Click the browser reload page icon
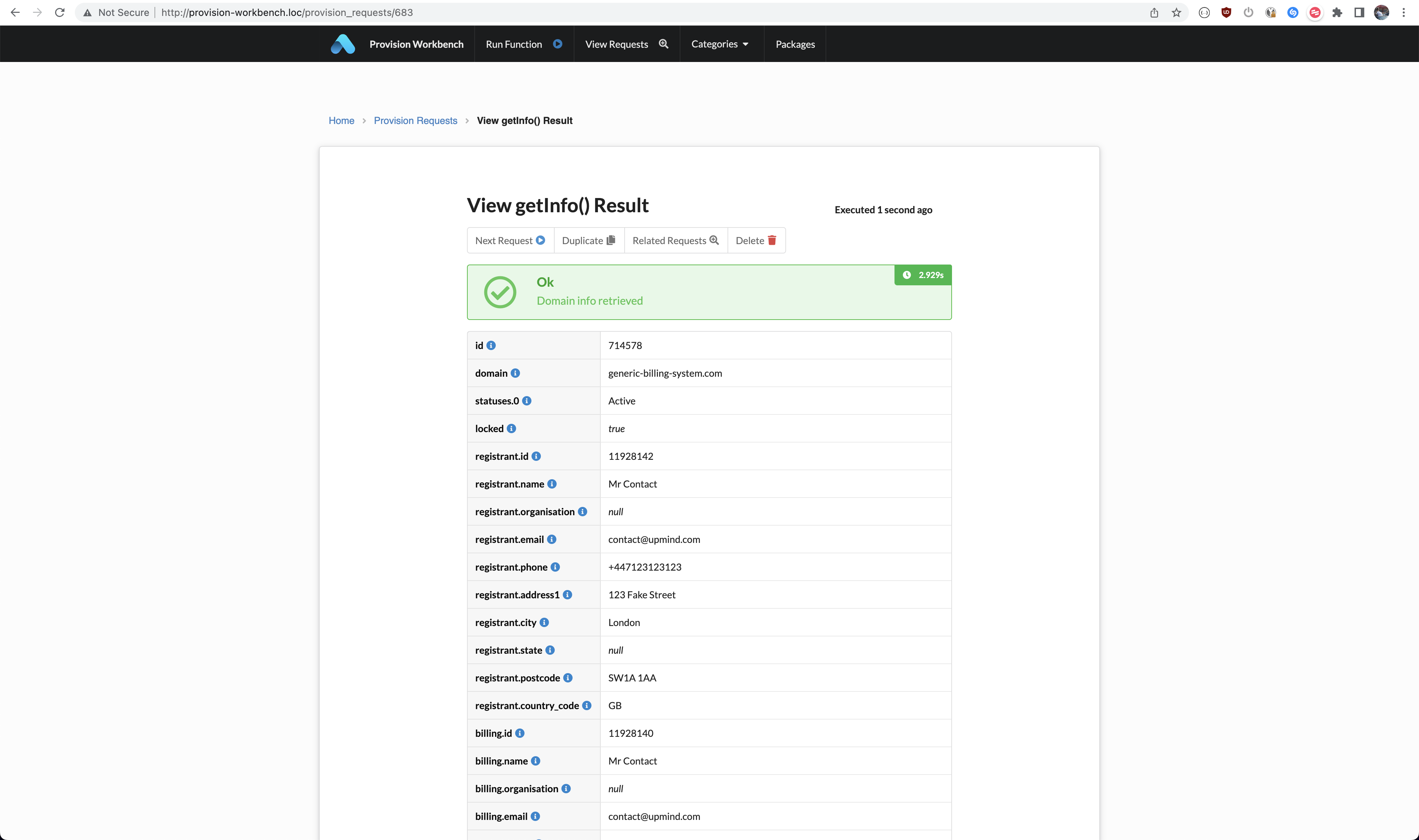Screen dimensions: 1419x840 click(x=60, y=12)
